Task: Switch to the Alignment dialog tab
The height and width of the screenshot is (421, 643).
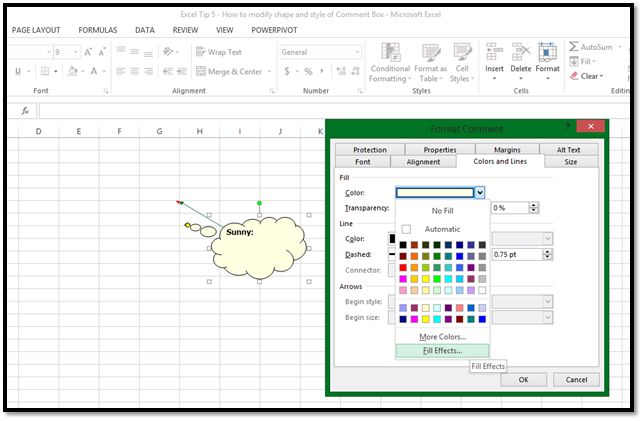Action: point(423,162)
